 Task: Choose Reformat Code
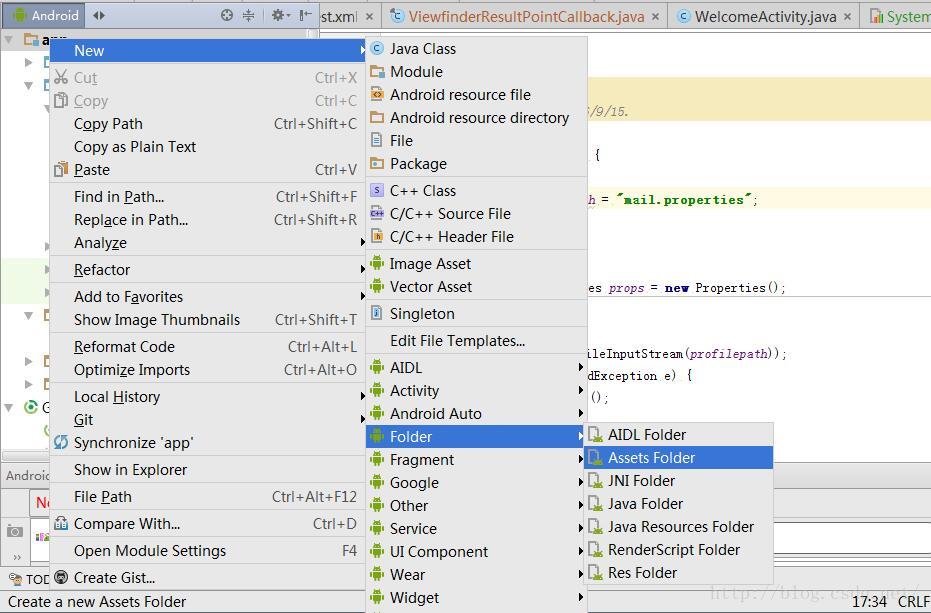click(x=207, y=347)
